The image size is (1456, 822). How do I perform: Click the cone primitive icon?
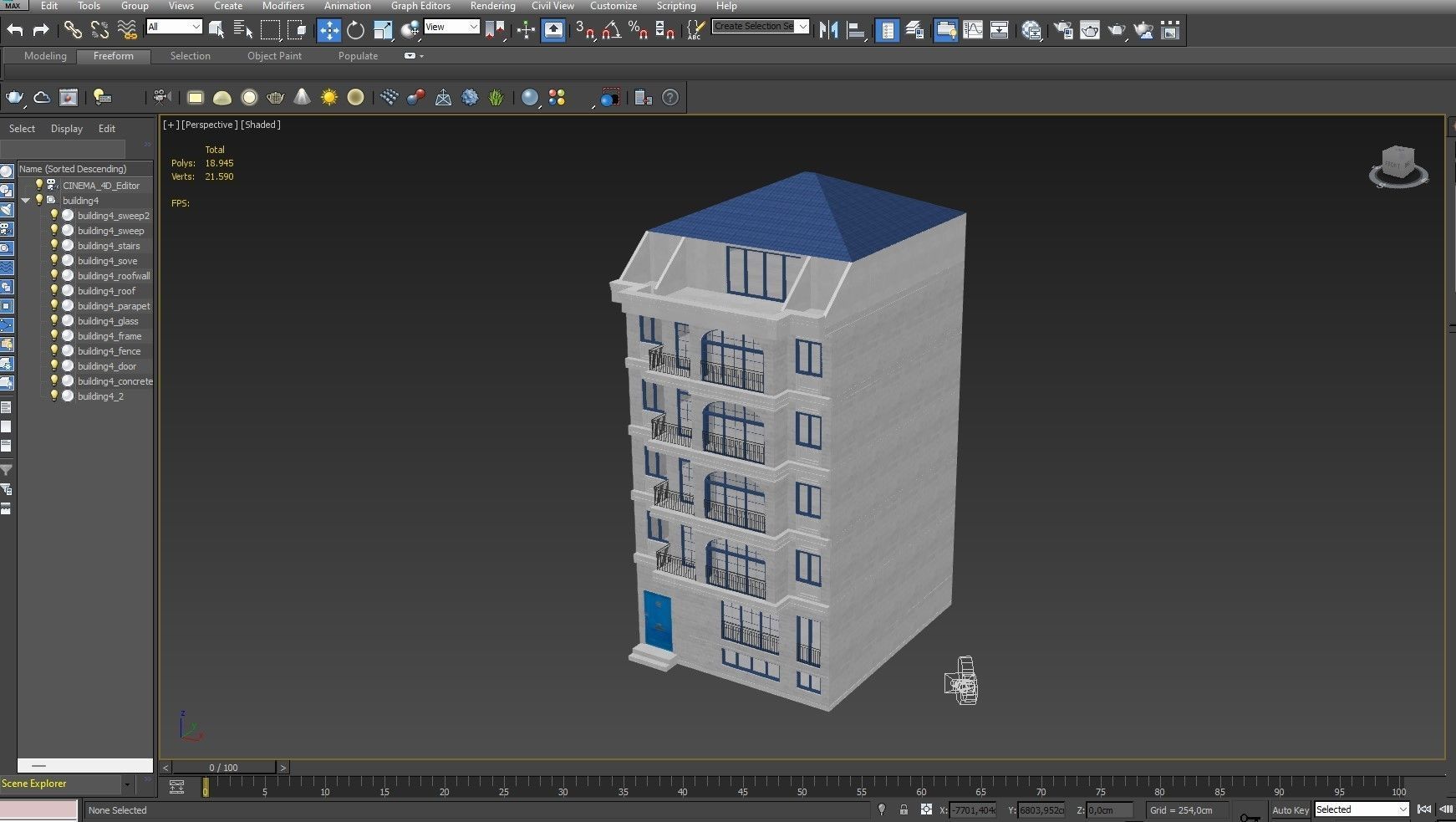point(303,97)
